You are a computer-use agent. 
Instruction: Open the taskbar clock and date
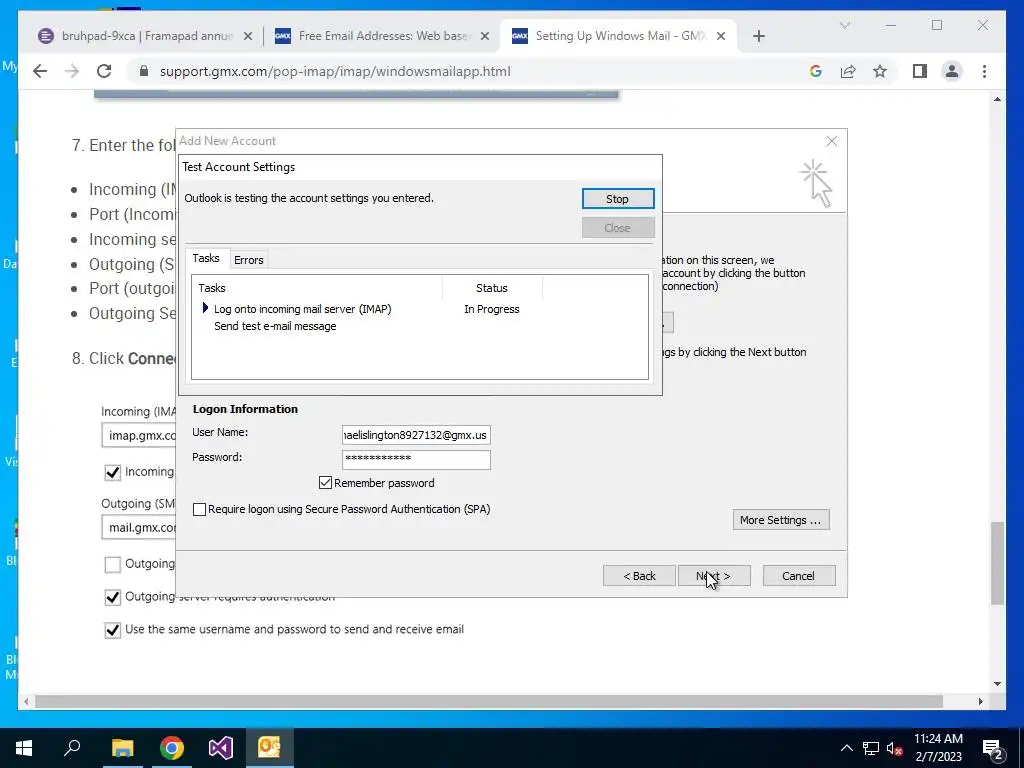pos(938,748)
